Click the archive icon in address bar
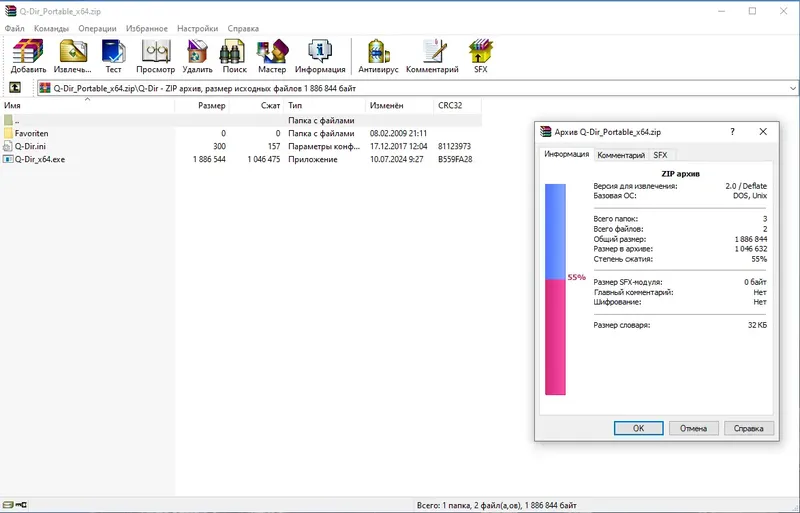This screenshot has height=513, width=800. 45,88
